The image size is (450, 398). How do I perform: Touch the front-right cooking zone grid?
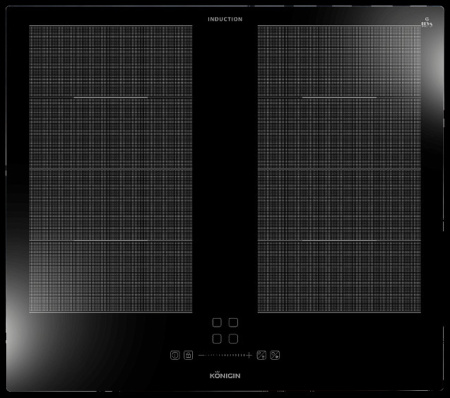(339, 241)
